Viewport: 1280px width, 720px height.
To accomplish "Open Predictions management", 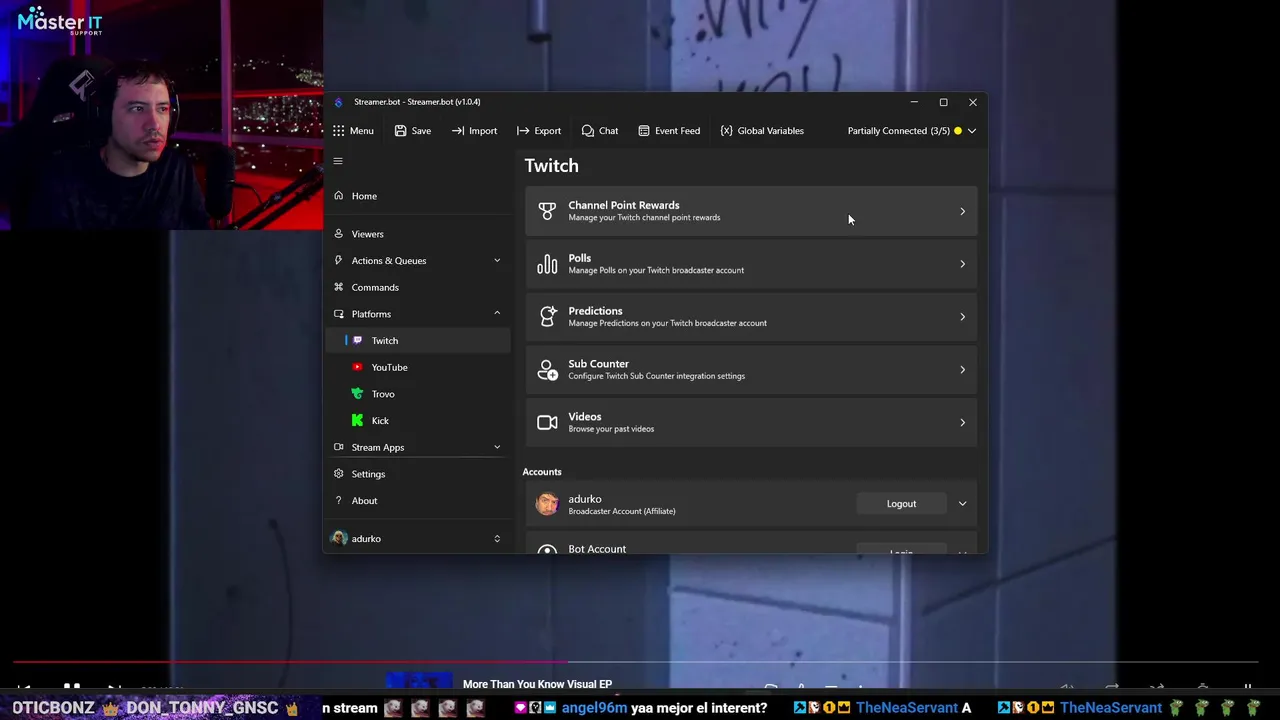I will (x=751, y=317).
